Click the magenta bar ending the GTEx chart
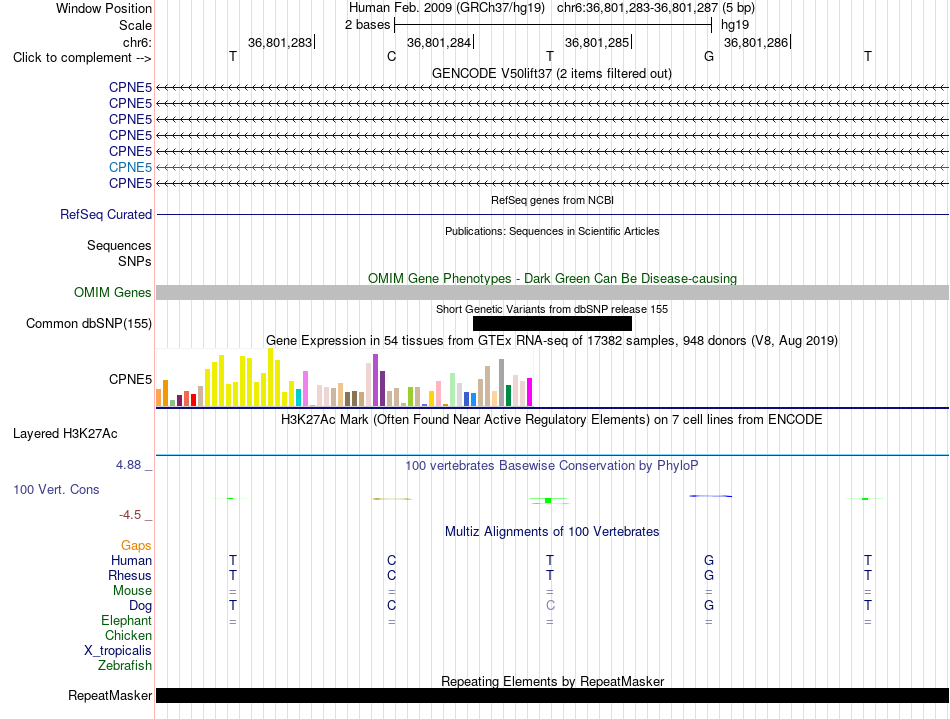 [530, 392]
